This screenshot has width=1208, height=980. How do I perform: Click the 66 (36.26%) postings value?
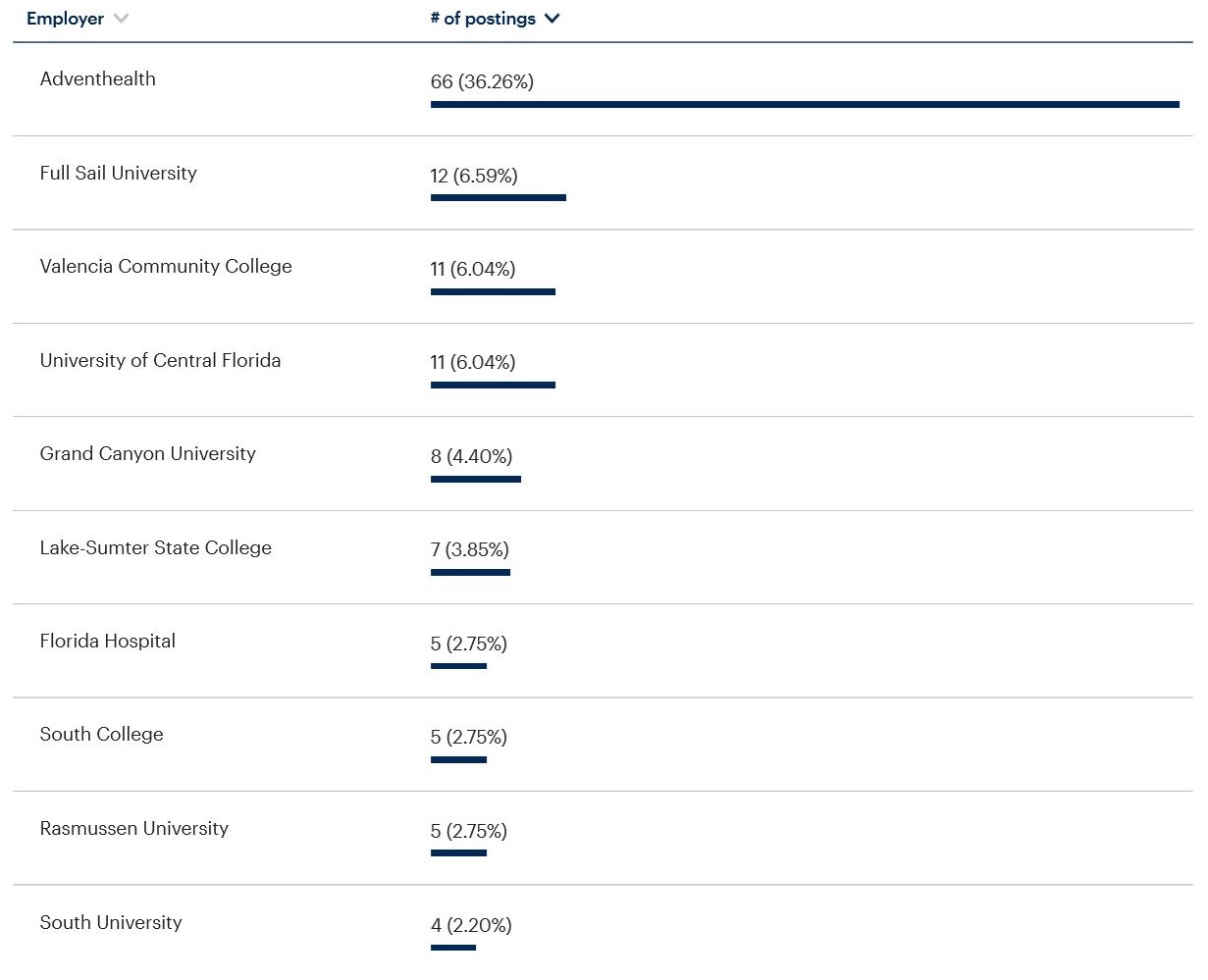click(482, 82)
